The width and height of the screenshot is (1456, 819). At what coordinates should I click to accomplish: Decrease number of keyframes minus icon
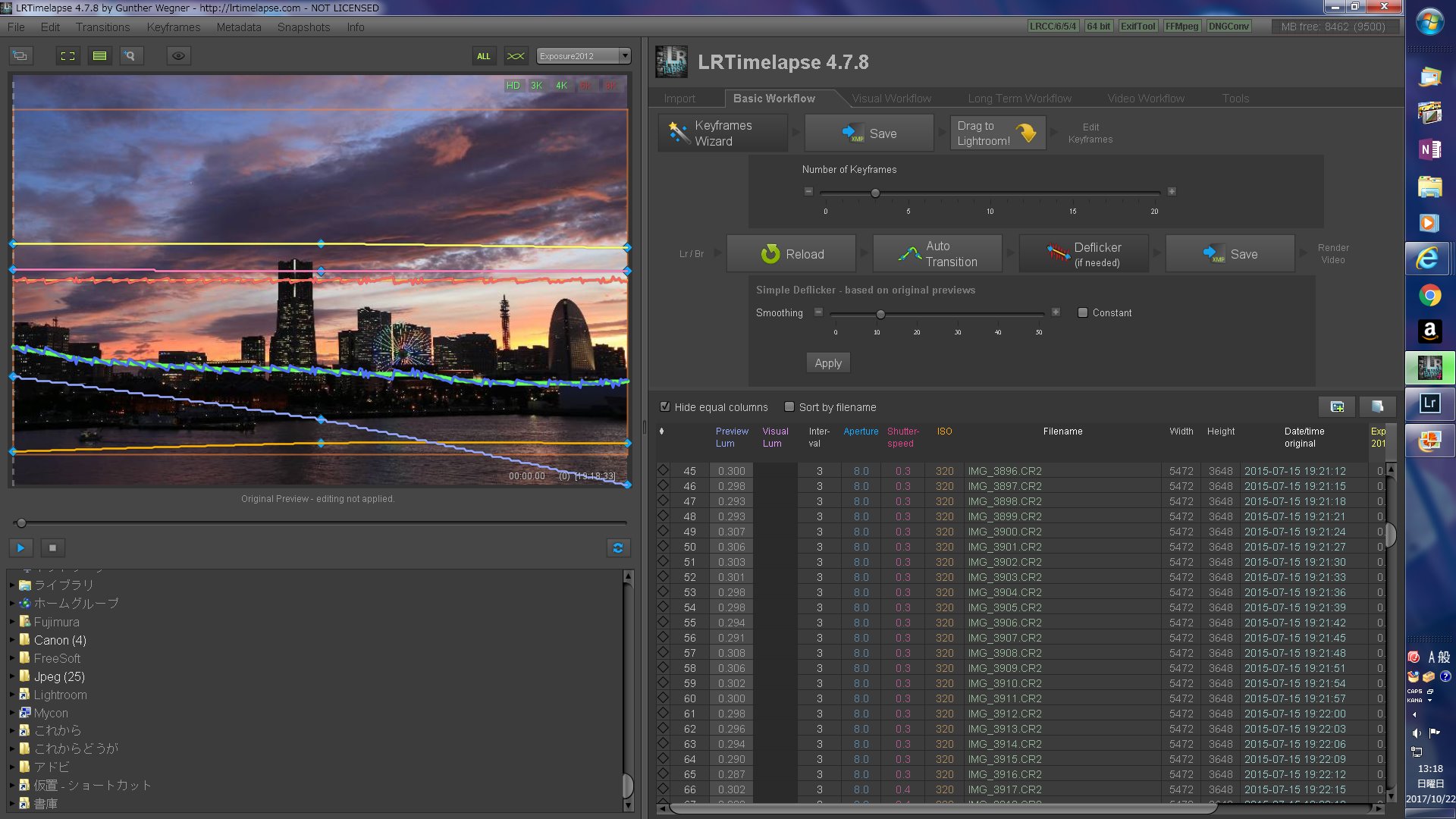tap(808, 192)
